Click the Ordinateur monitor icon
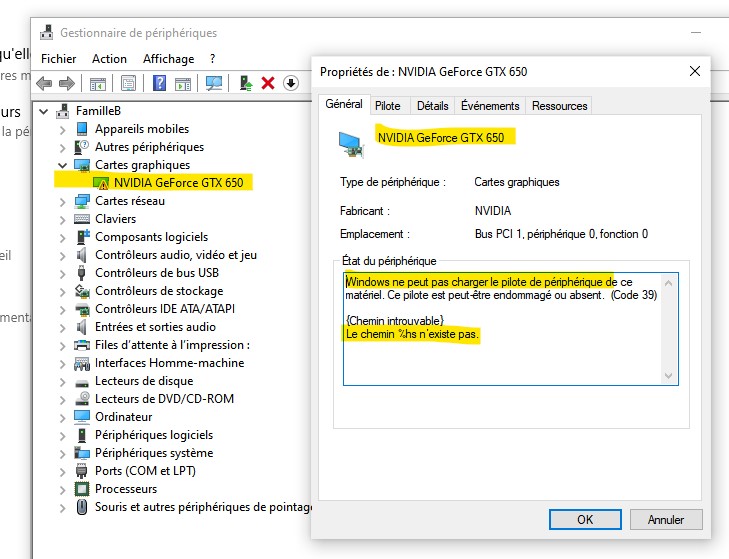Screen dimensions: 729x559 pos(82,417)
